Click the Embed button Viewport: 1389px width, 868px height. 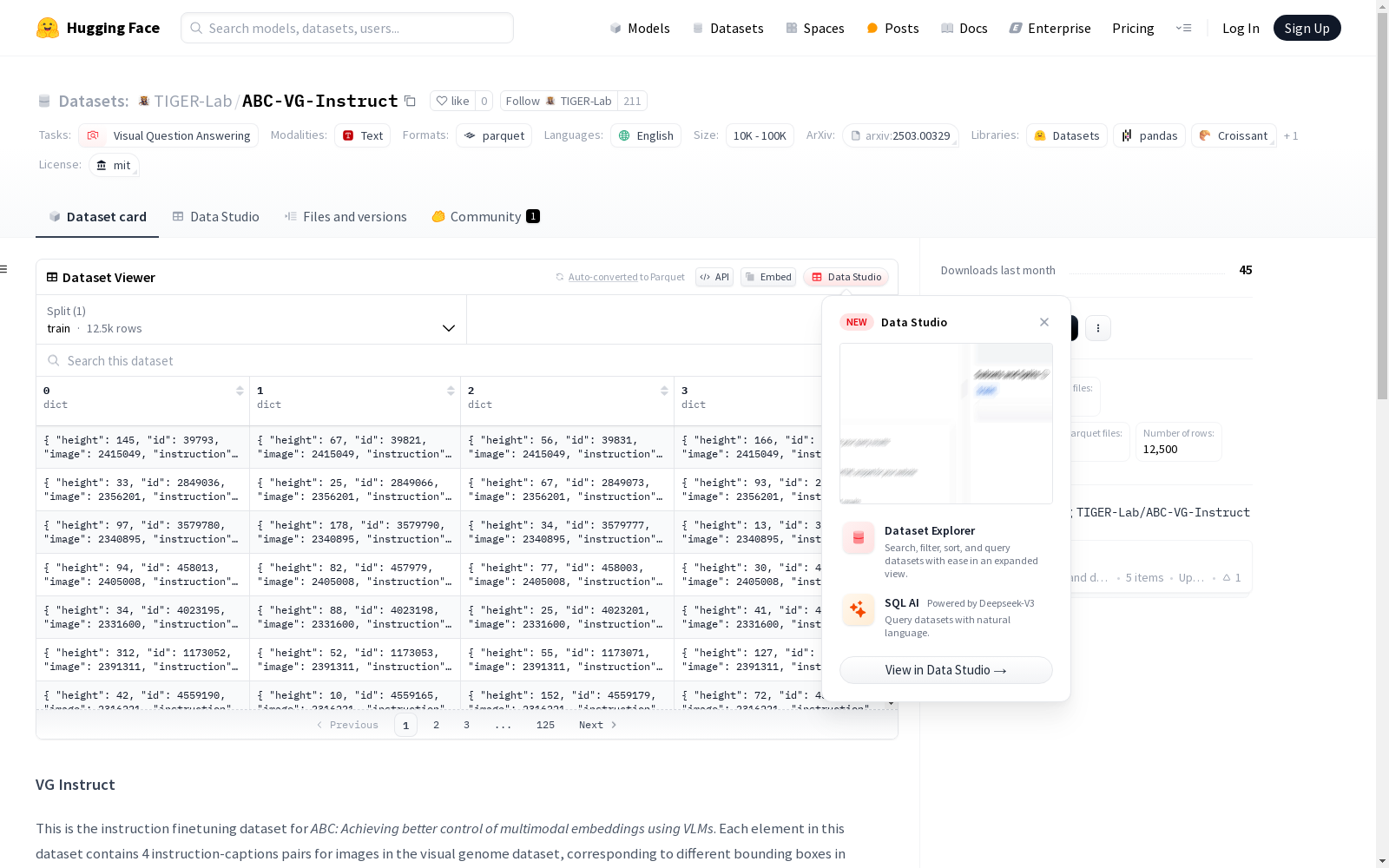pyautogui.click(x=768, y=277)
